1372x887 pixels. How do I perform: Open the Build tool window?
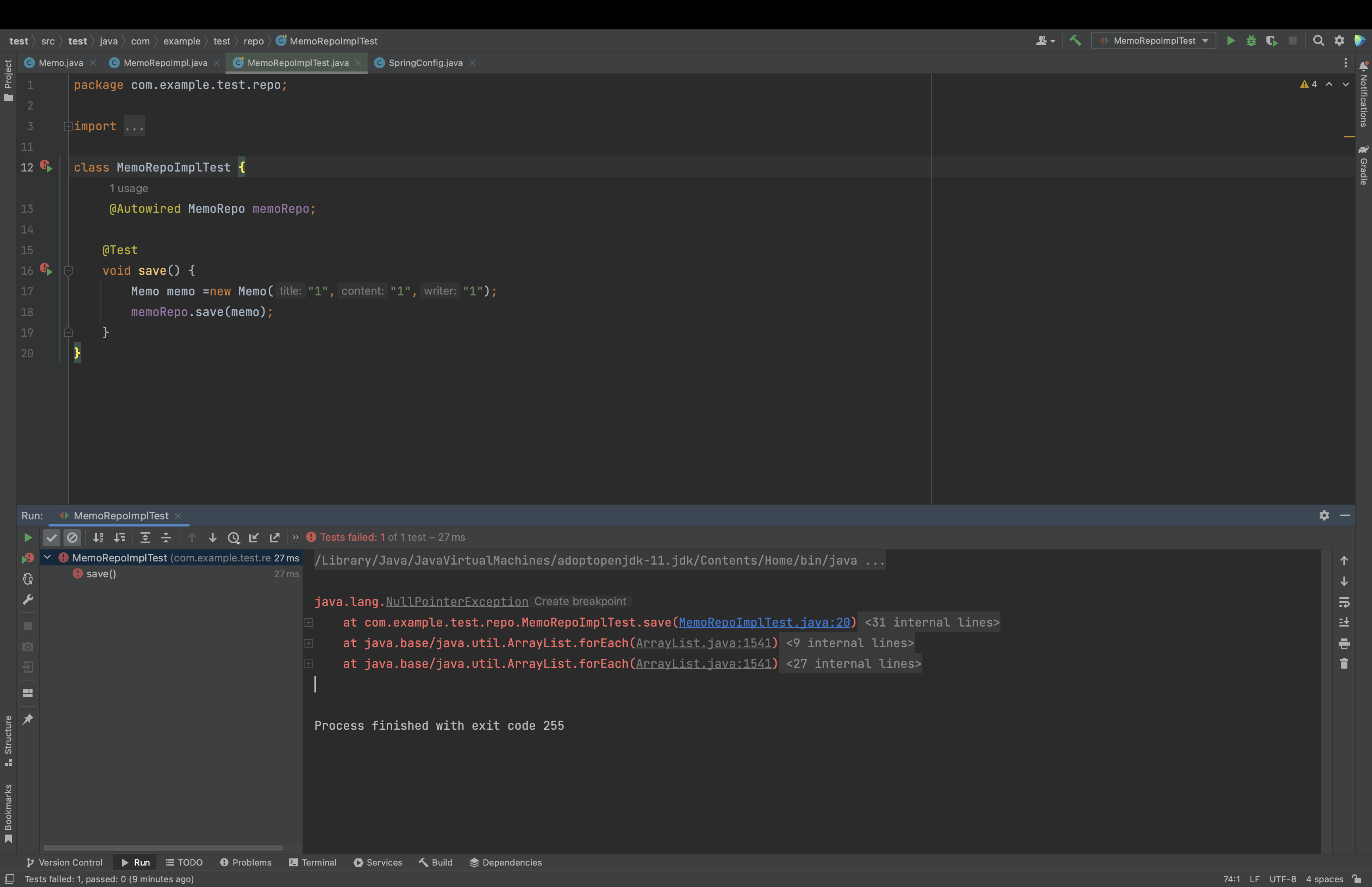click(x=436, y=862)
